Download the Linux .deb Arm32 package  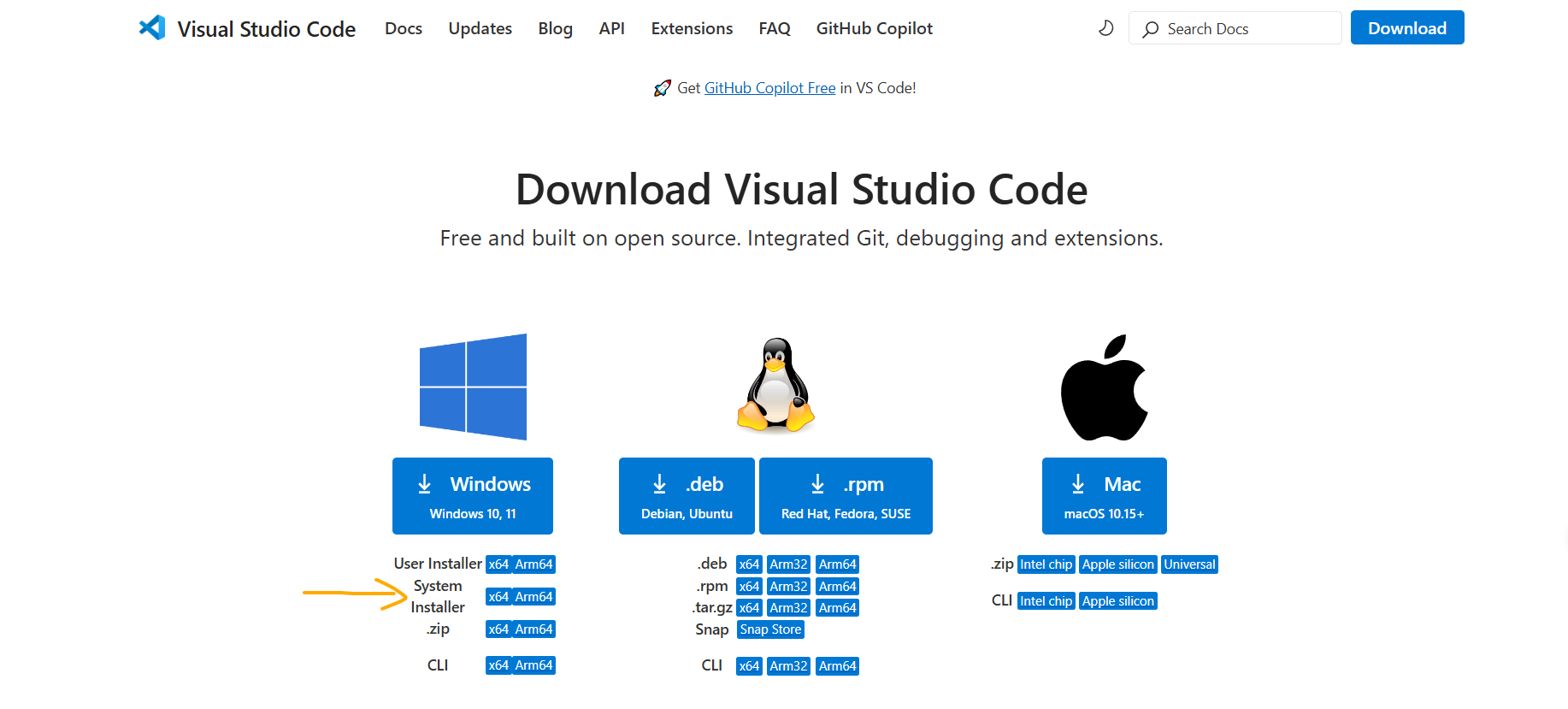pos(788,564)
